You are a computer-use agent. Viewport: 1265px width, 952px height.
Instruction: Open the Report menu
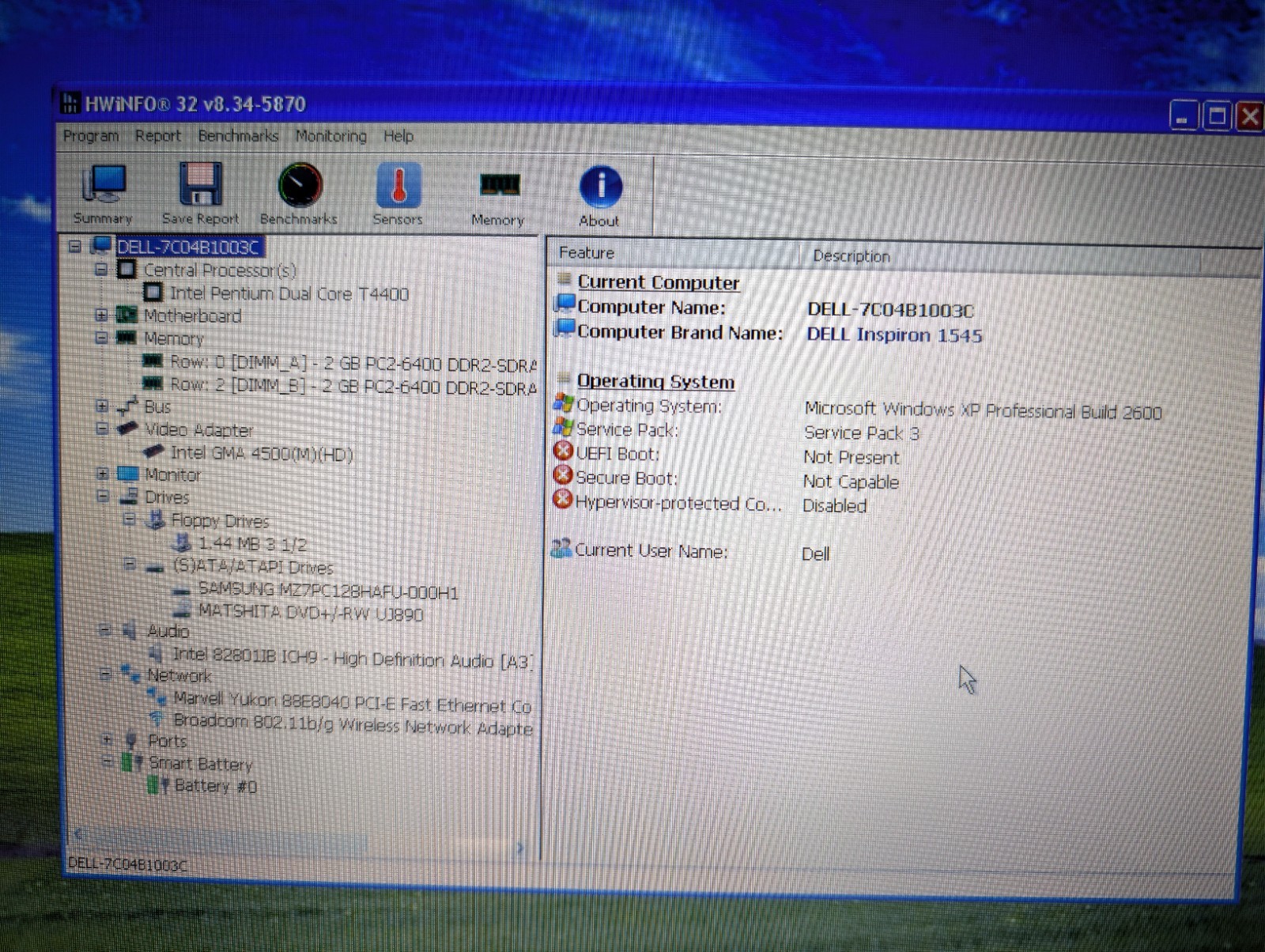coord(158,136)
